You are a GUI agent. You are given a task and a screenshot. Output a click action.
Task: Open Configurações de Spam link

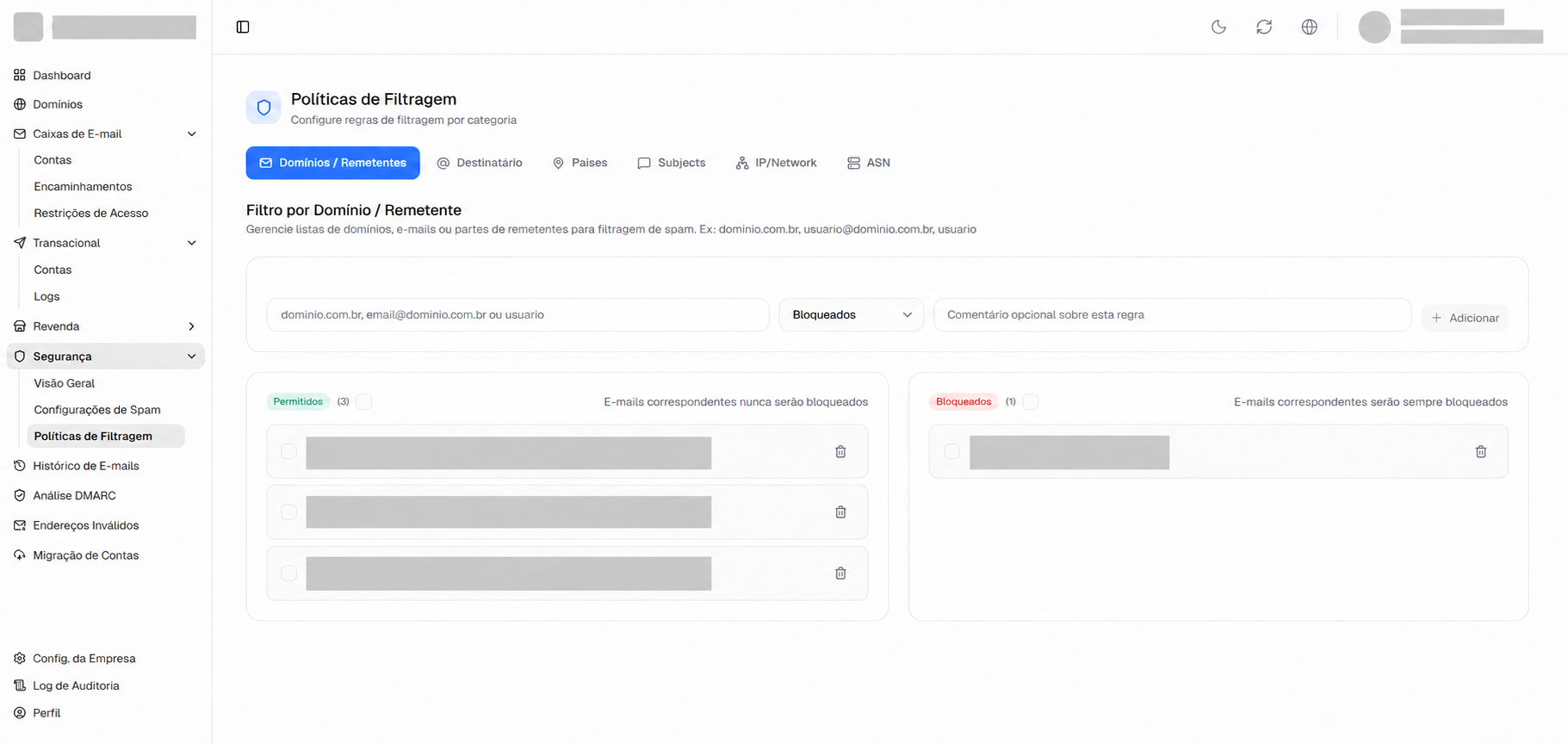pos(97,410)
